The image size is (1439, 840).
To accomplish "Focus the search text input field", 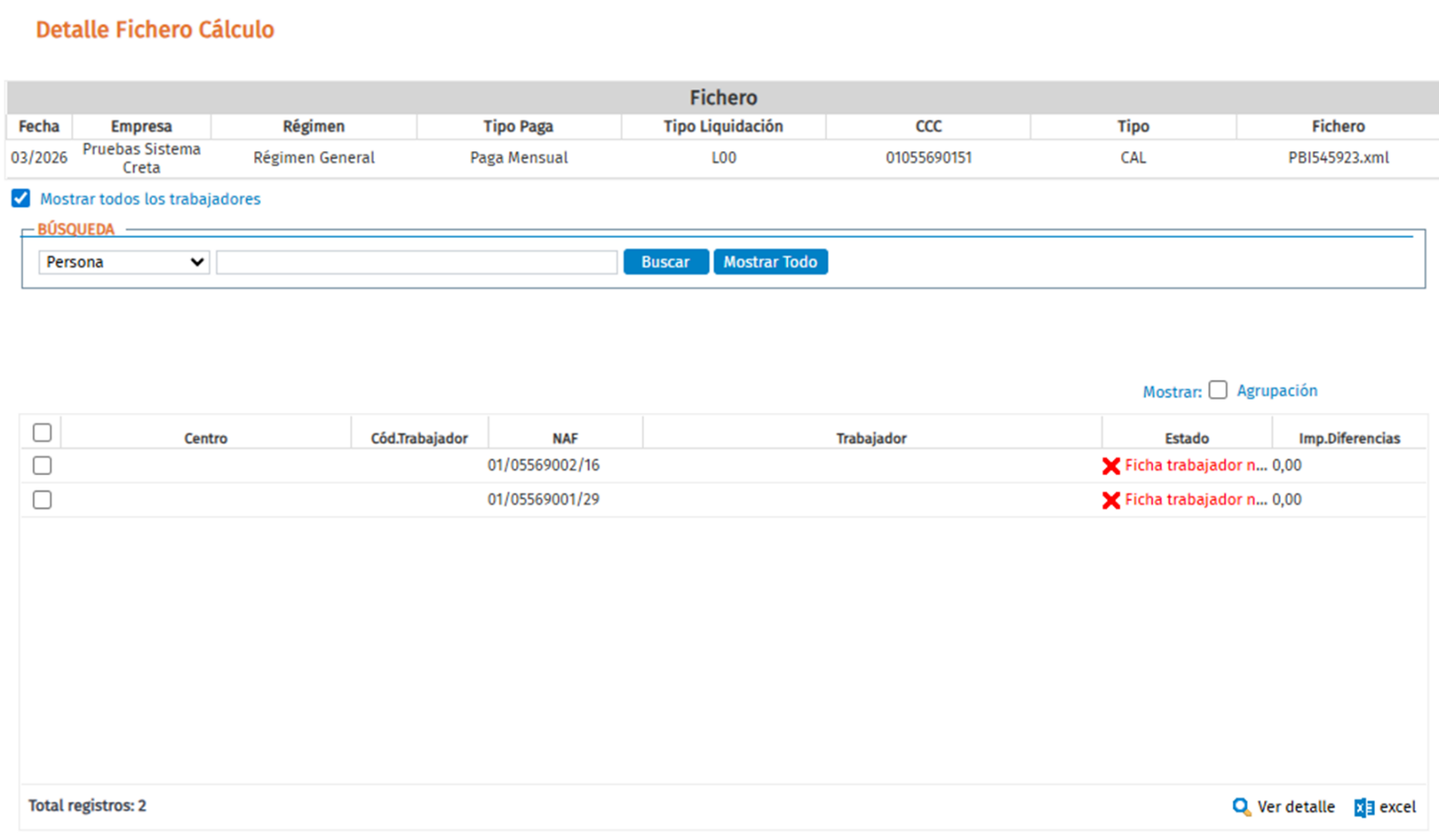I will click(x=416, y=262).
